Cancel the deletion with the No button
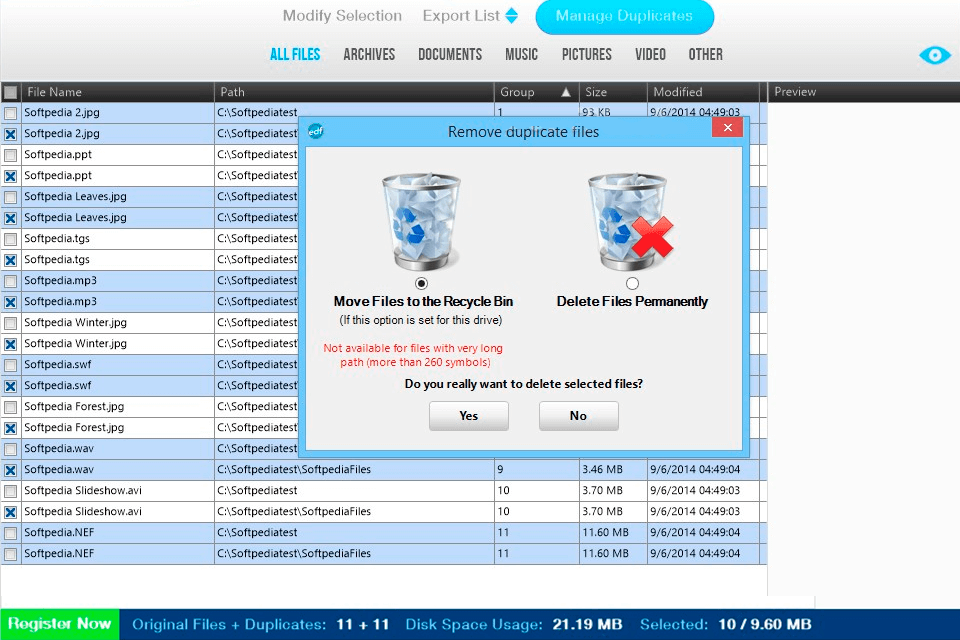Image resolution: width=960 pixels, height=640 pixels. pos(578,415)
